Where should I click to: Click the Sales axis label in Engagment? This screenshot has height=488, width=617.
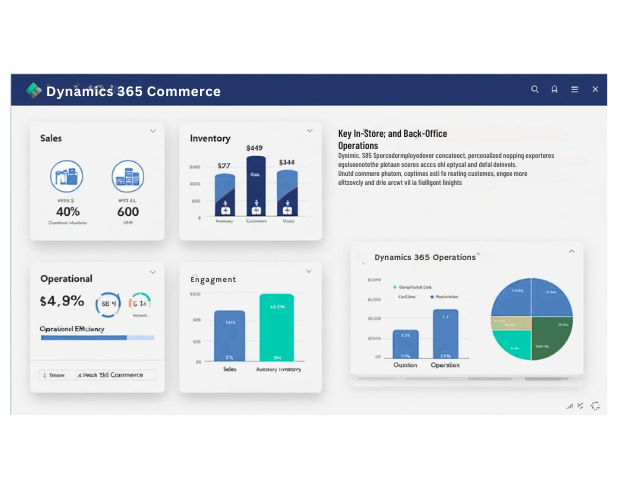[x=230, y=369]
